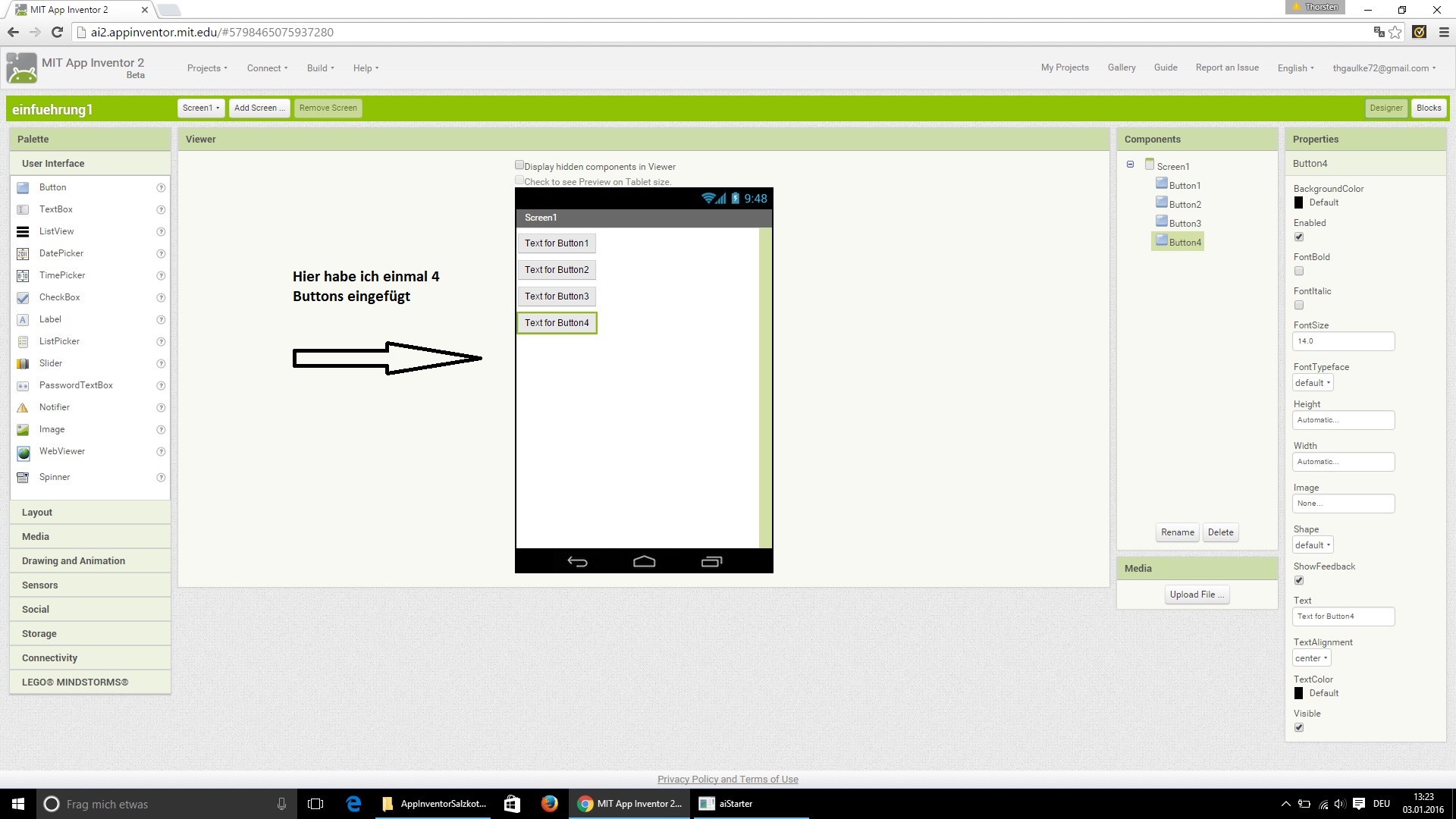The image size is (1456, 819).
Task: Select the CheckBox palette icon
Action: [23, 297]
